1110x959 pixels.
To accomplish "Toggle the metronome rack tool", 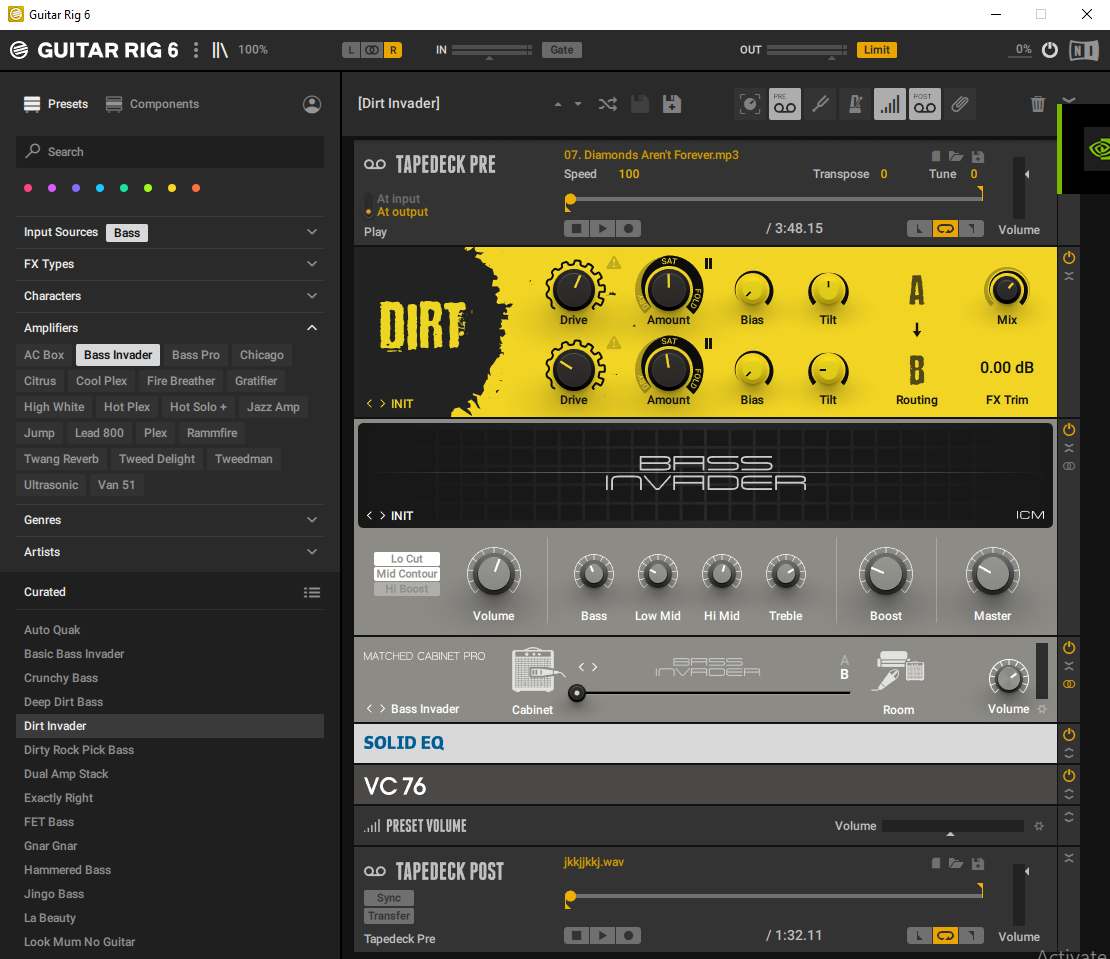I will (855, 104).
